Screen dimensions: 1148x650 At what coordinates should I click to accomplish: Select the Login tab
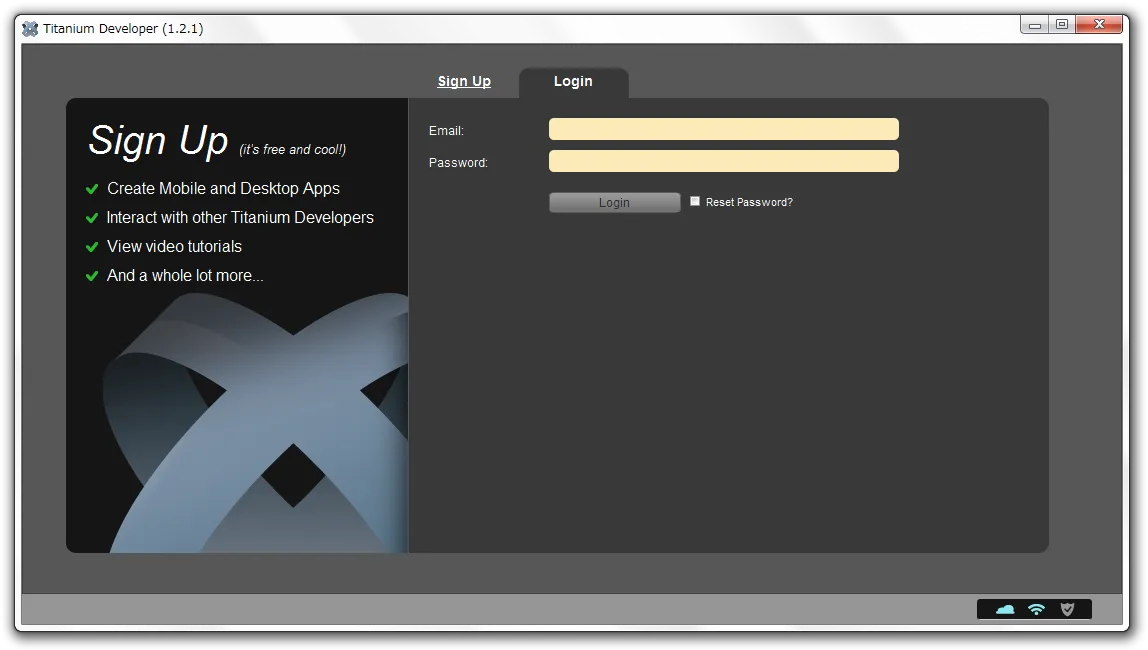[x=573, y=82]
